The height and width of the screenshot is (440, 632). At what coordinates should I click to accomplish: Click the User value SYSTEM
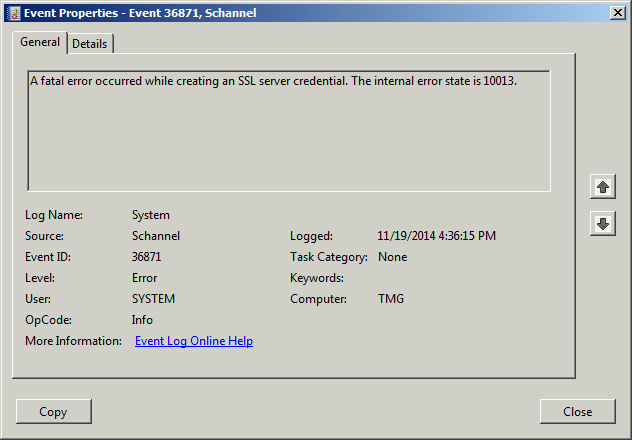[152, 299]
